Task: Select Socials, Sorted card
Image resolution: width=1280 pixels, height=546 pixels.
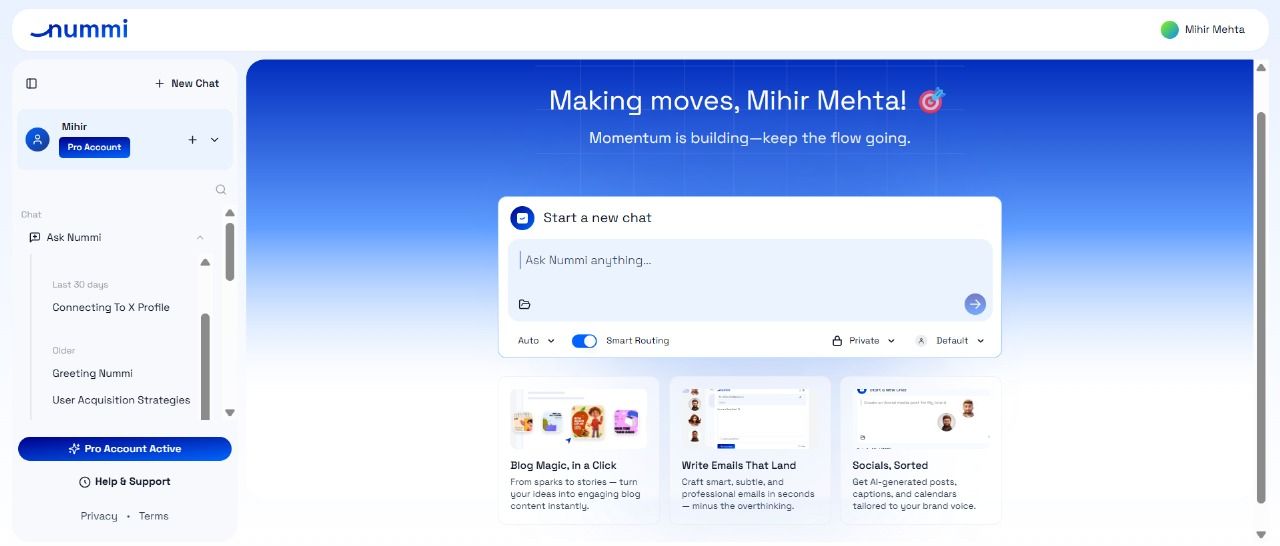Action: point(921,450)
